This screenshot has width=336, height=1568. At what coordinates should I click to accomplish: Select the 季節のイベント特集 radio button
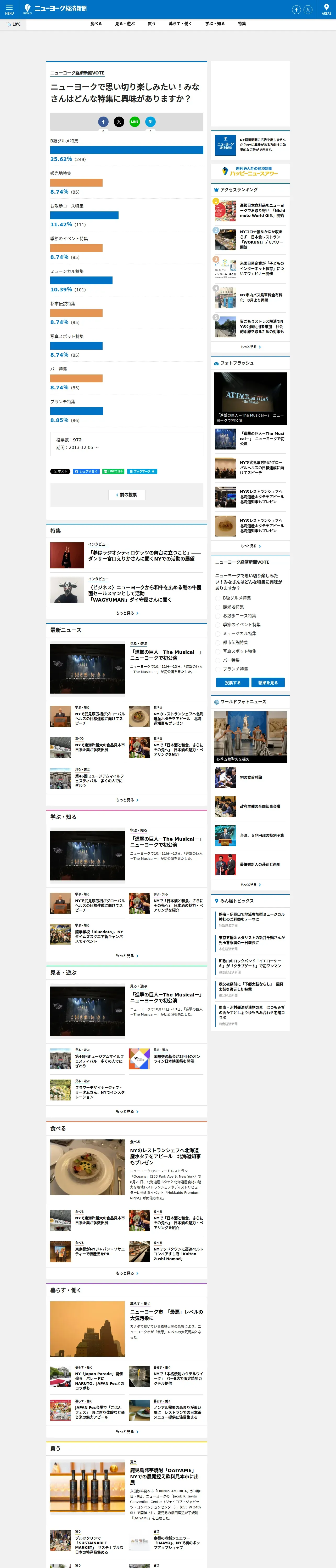pos(218,625)
